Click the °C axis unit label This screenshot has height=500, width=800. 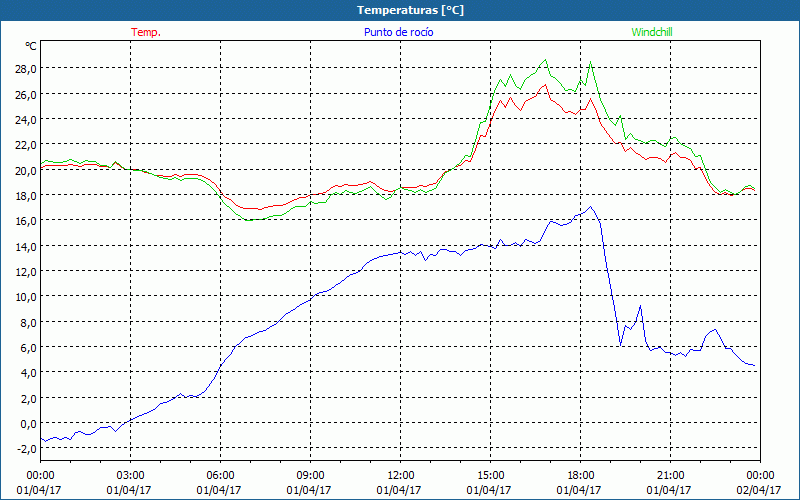[x=31, y=46]
